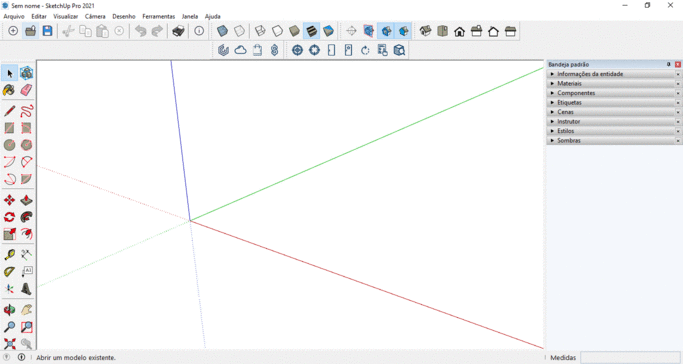
Task: Activate the Freehand drawing tool
Action: click(27, 111)
